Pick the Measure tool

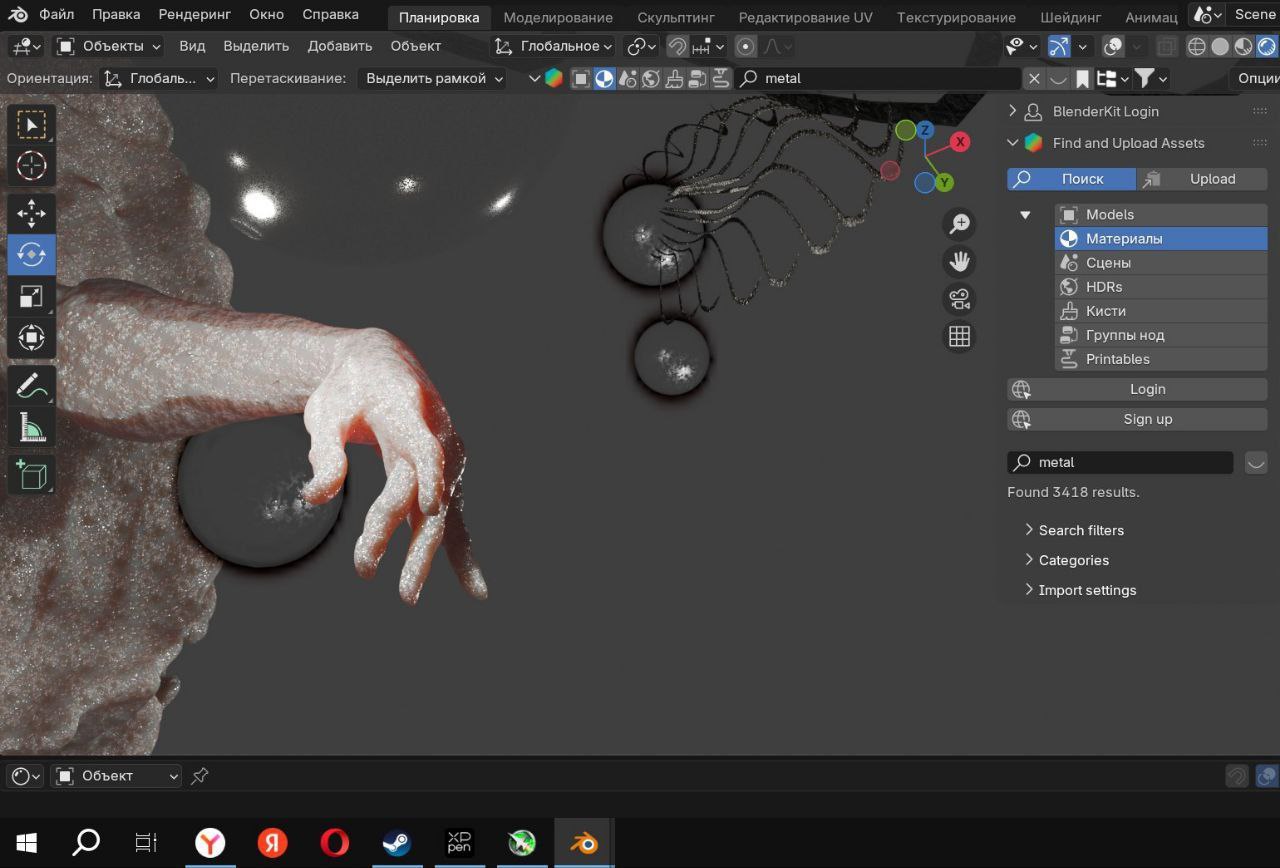pos(31,428)
